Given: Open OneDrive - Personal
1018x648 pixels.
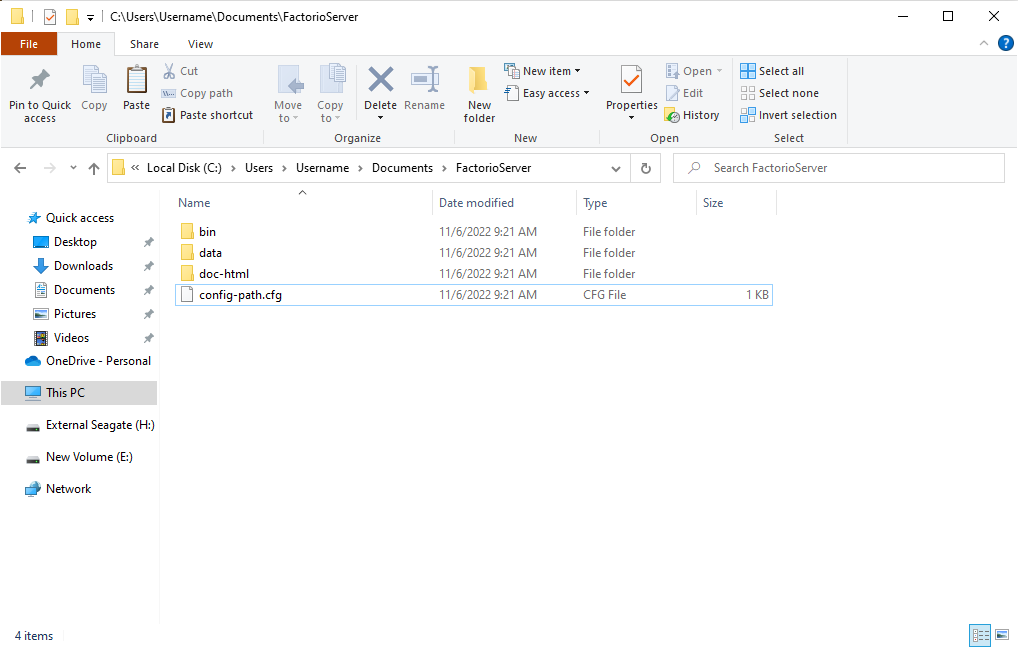Looking at the screenshot, I should click(x=87, y=361).
